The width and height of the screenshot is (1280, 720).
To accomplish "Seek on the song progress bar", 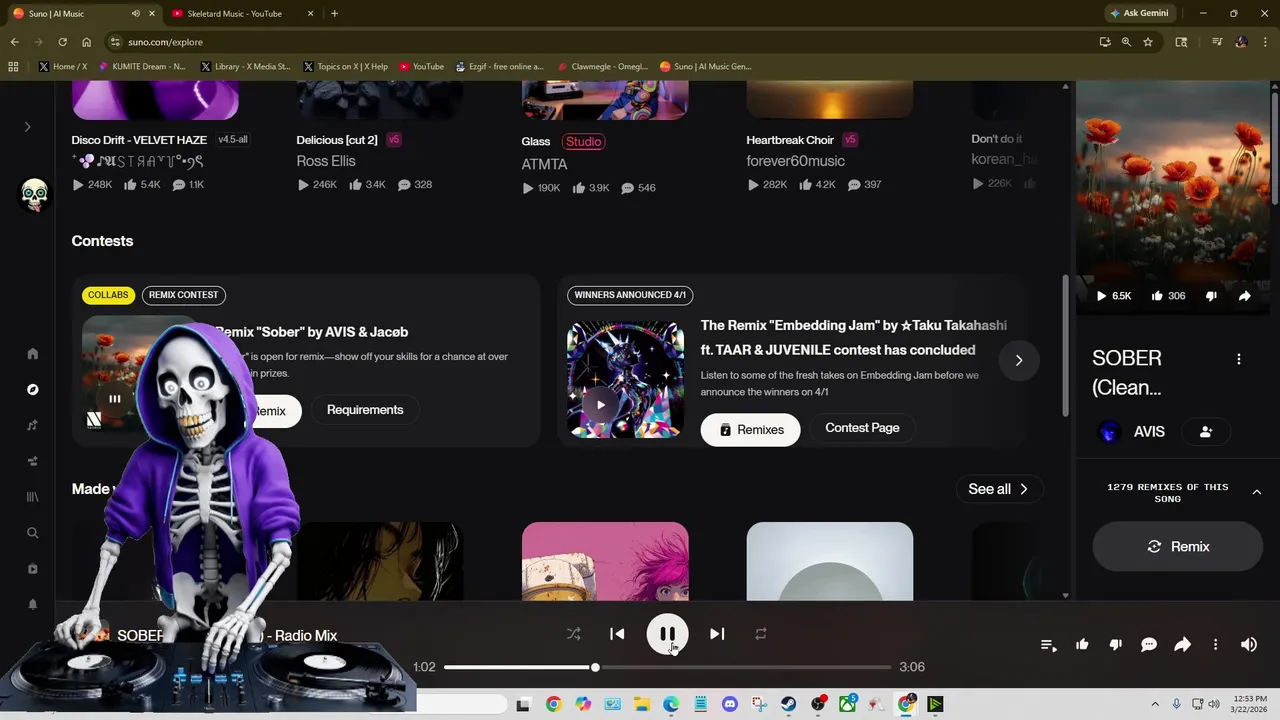I will [667, 667].
